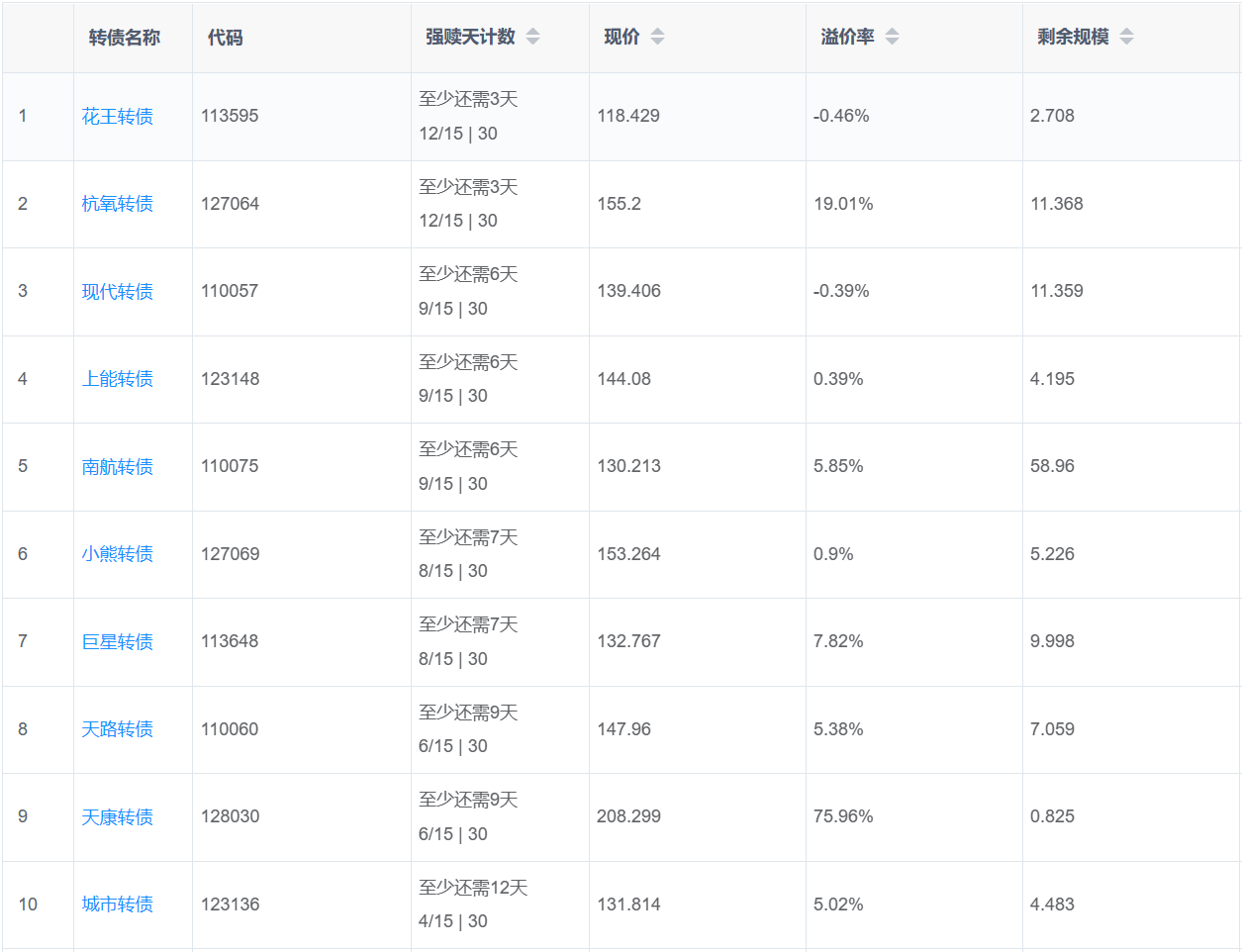Click the 巨星转债 name link
Screen dimensions: 1242x952
(x=117, y=642)
